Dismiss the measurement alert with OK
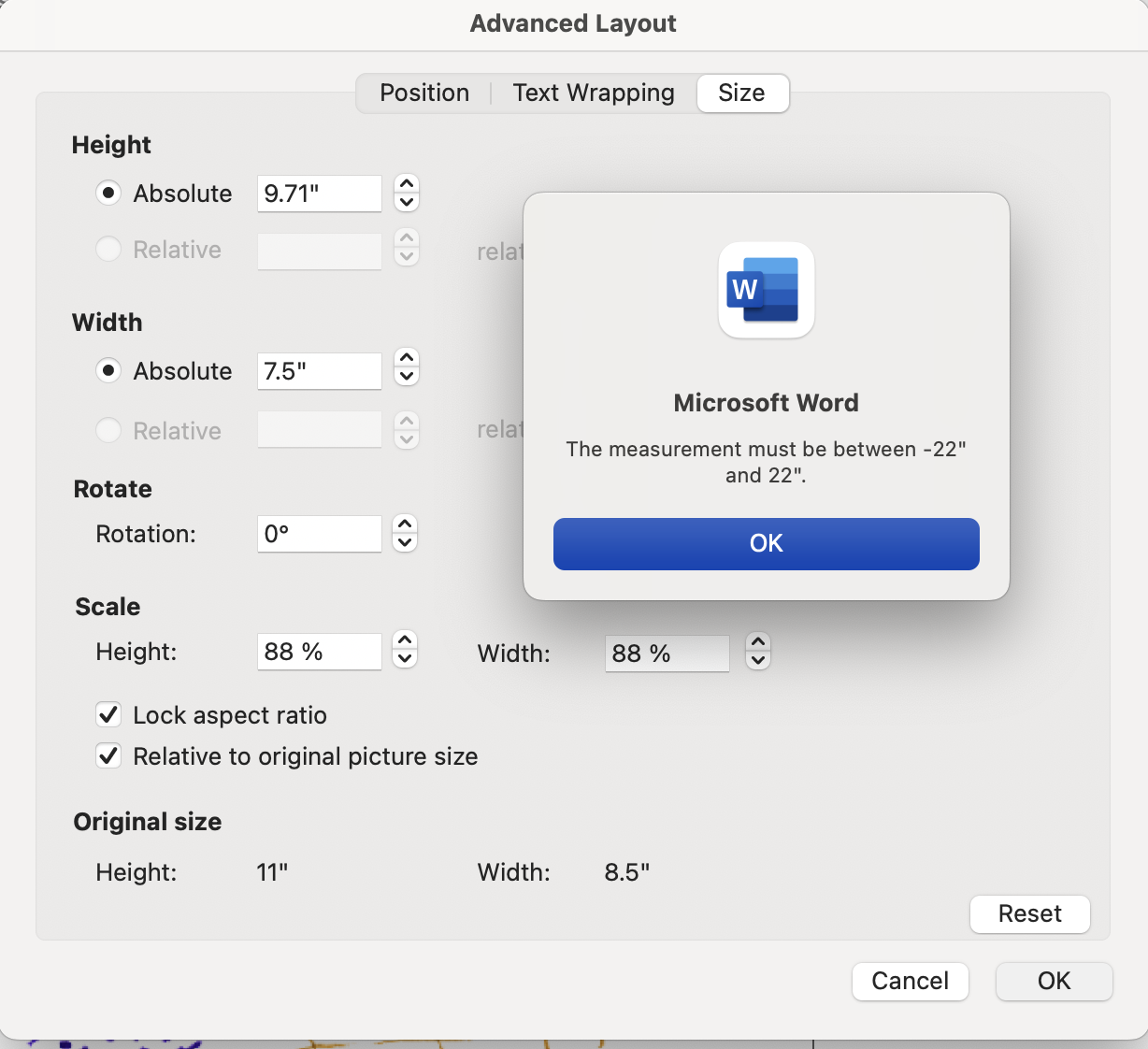This screenshot has height=1049, width=1148. tap(767, 543)
